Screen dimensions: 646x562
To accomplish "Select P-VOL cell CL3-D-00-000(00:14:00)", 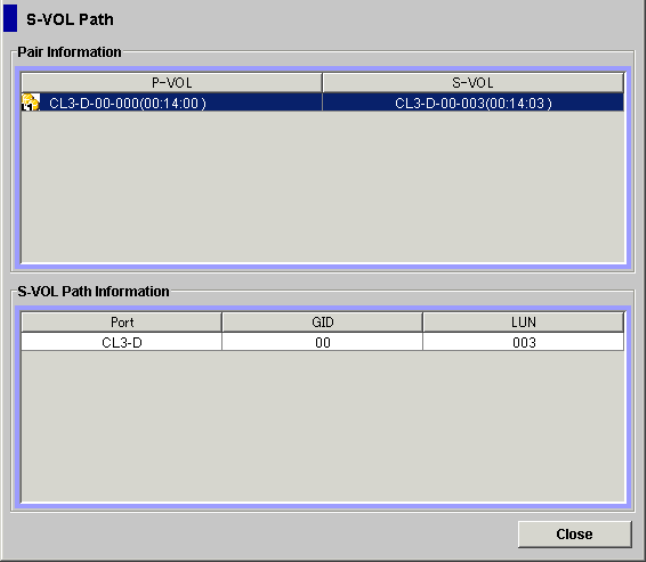I will point(172,103).
